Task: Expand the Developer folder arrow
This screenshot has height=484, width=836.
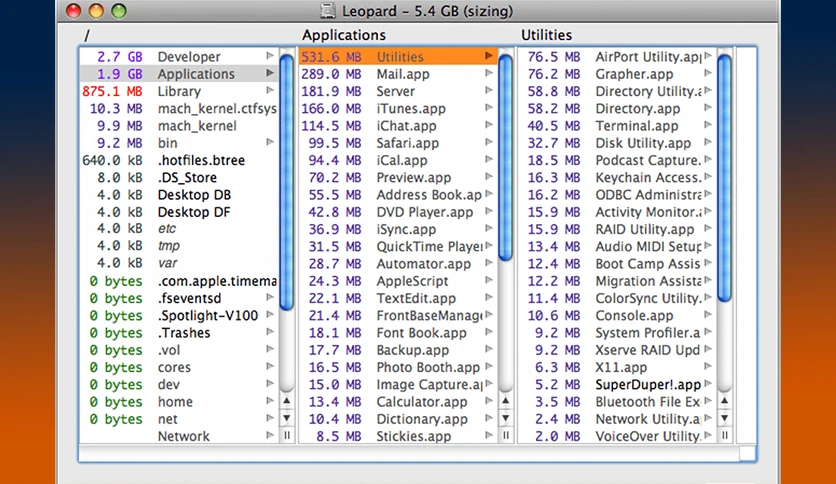Action: pyautogui.click(x=270, y=55)
